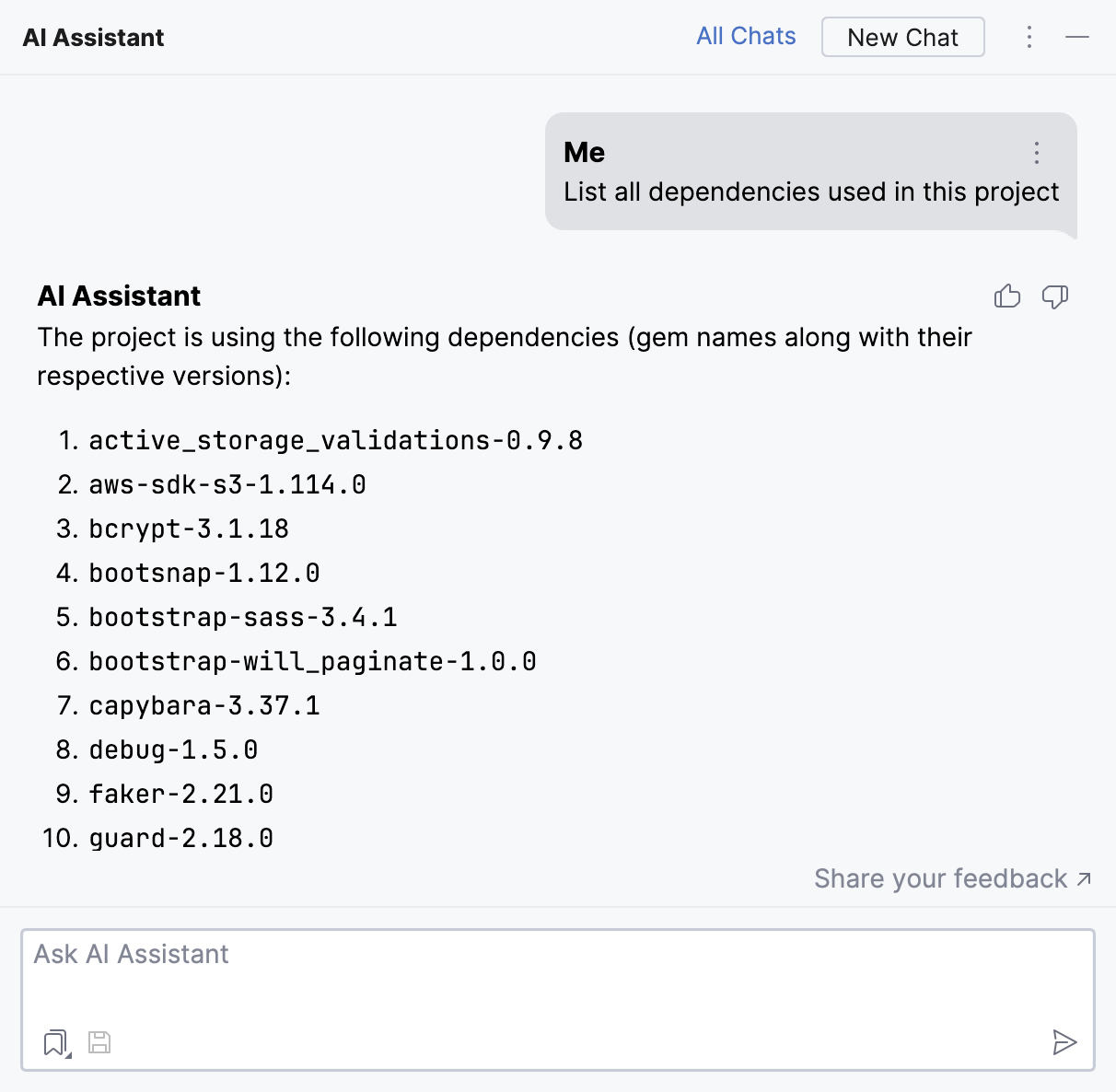Click the AI Assistant header title

tap(93, 37)
